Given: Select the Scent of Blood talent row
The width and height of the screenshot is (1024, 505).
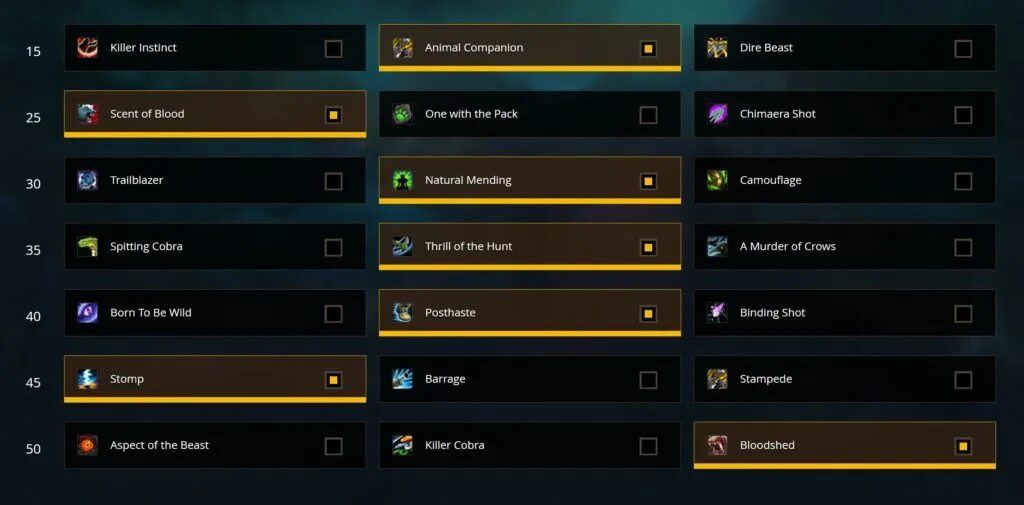Looking at the screenshot, I should coord(215,114).
